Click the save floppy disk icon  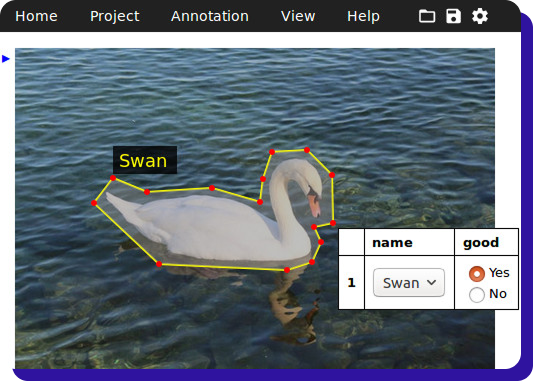click(453, 16)
